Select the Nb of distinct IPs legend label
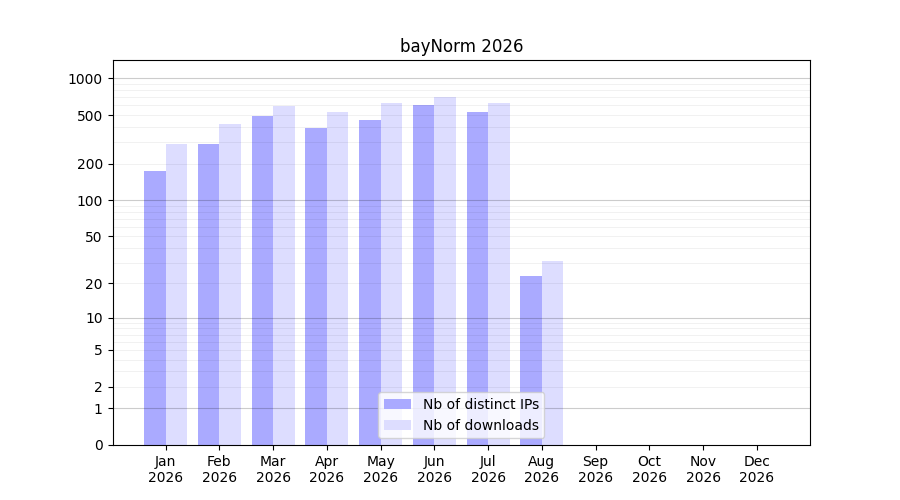 pyautogui.click(x=481, y=404)
